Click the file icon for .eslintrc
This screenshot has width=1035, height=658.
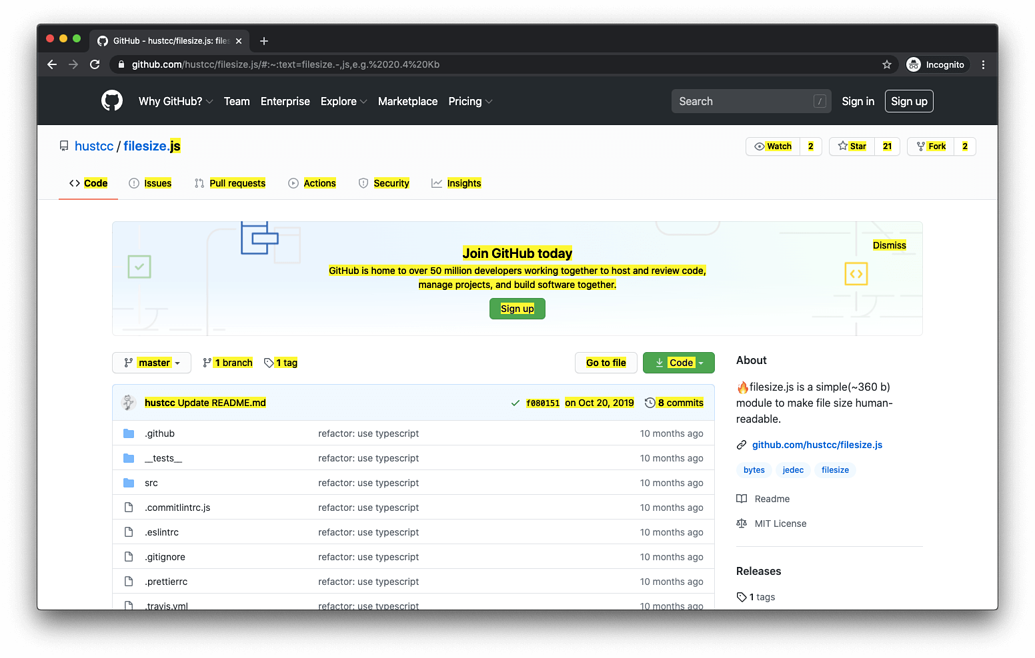(129, 532)
